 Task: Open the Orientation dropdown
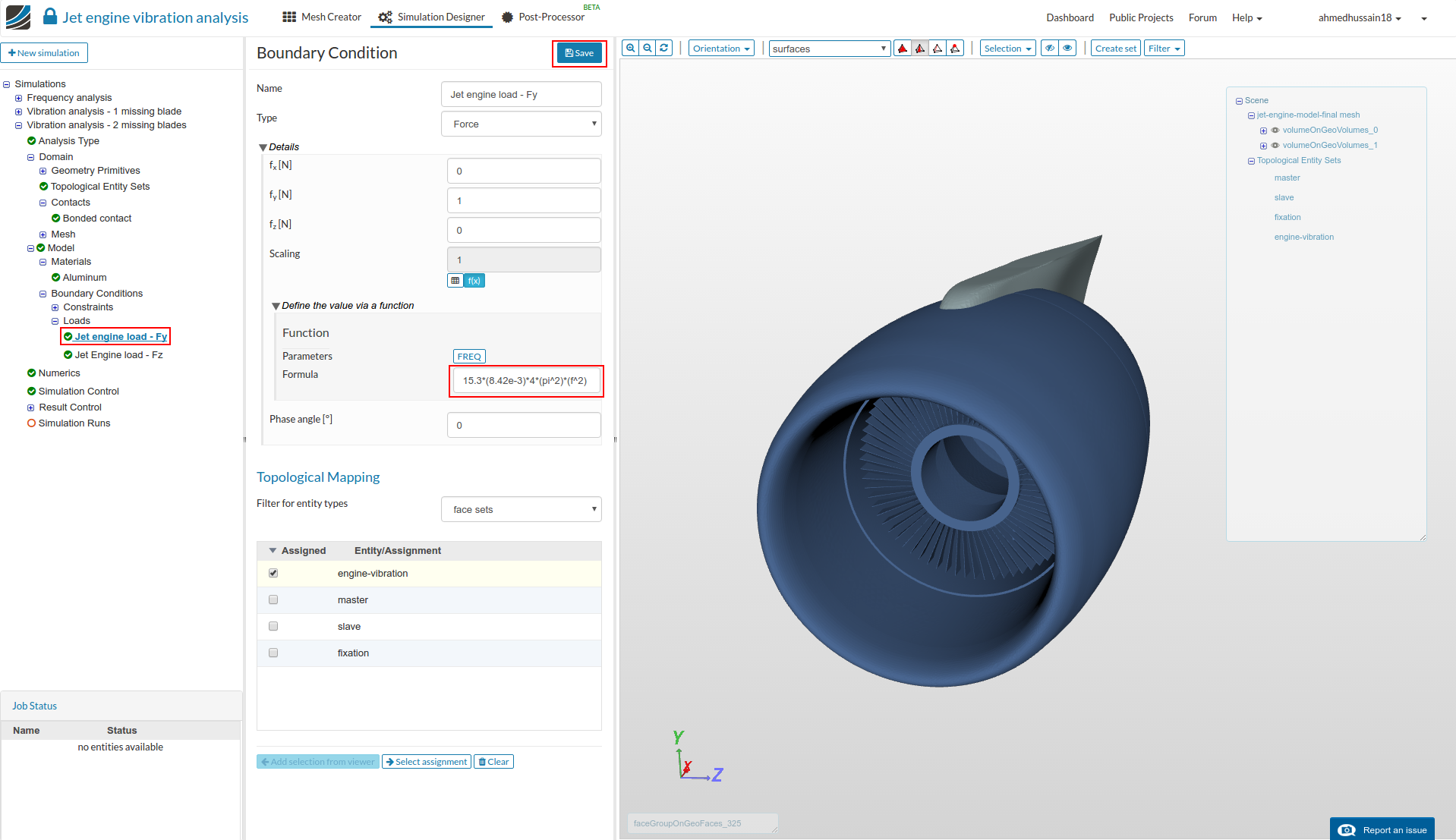(721, 49)
